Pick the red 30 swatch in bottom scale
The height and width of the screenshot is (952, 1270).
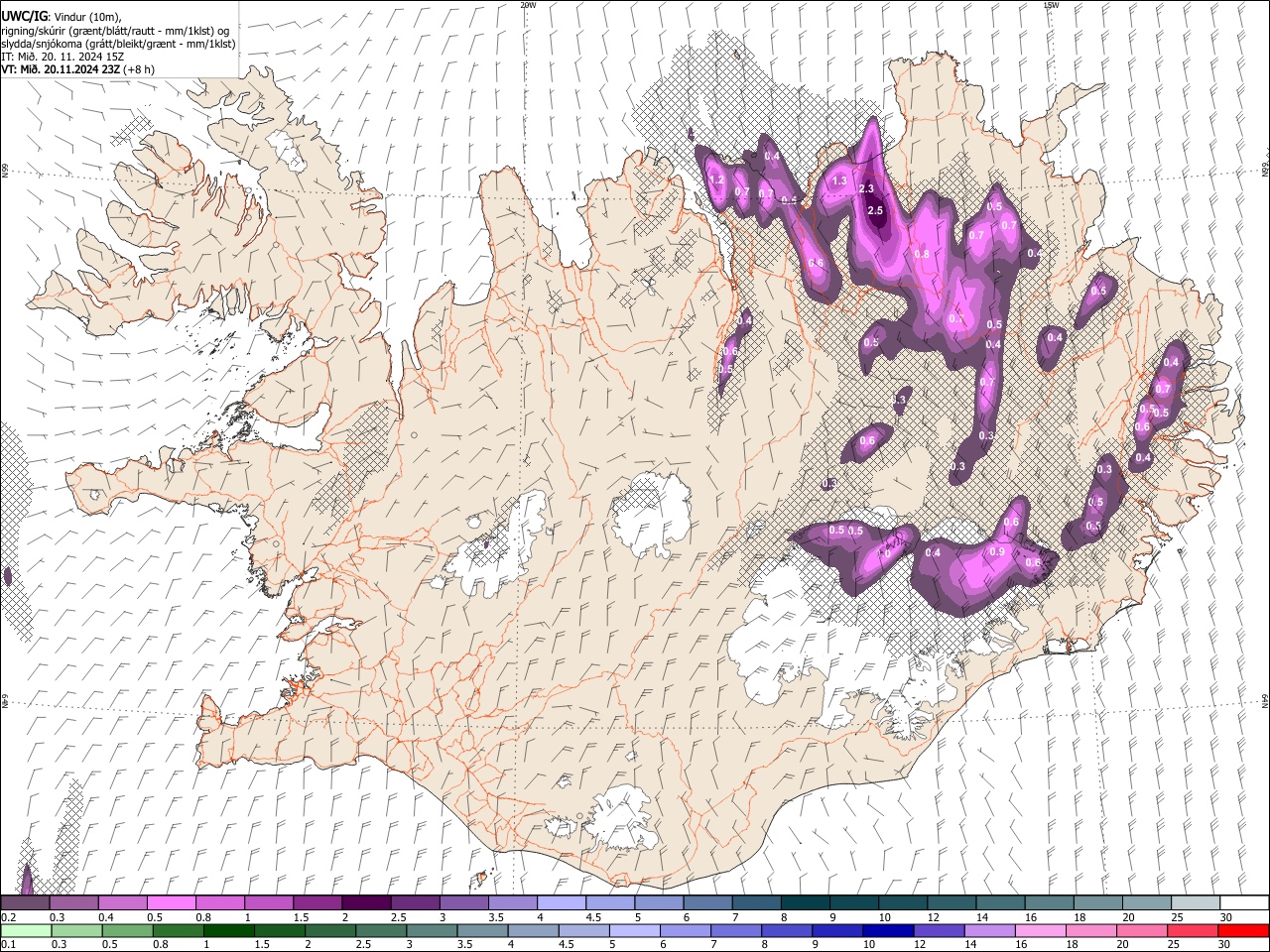[x=1243, y=931]
